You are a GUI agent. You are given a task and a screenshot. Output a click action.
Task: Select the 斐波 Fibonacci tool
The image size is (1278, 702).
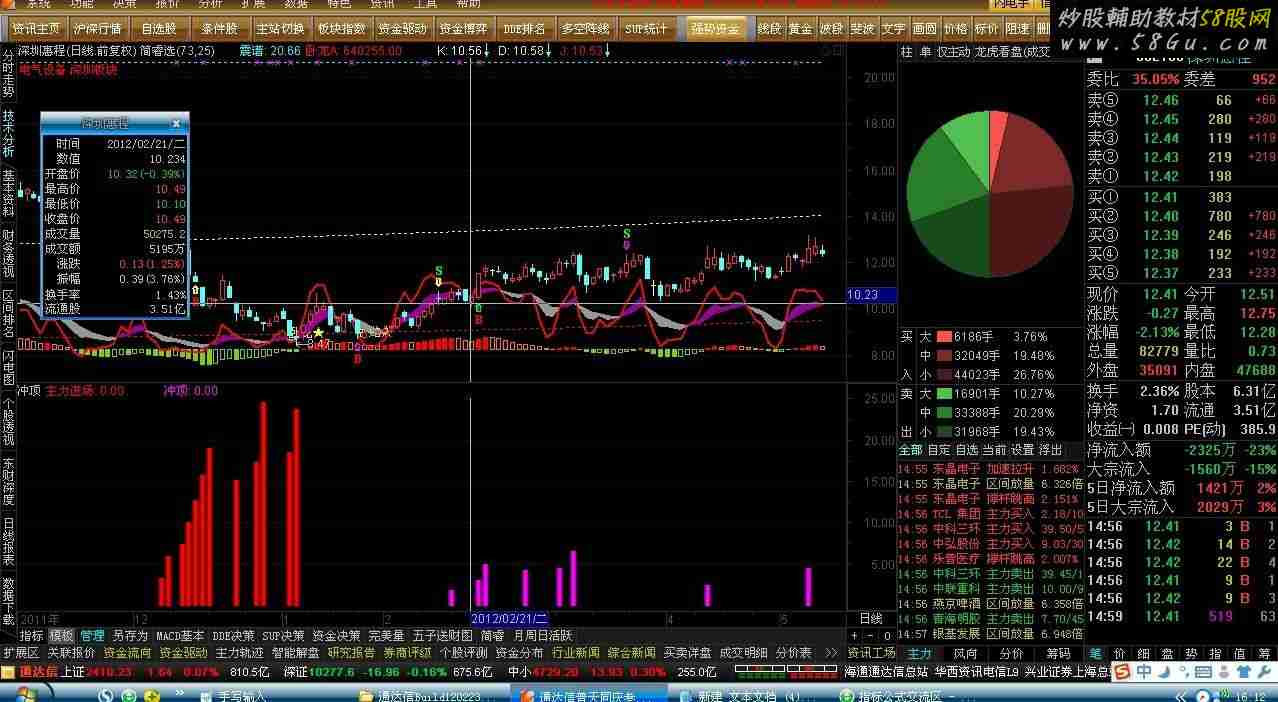862,29
